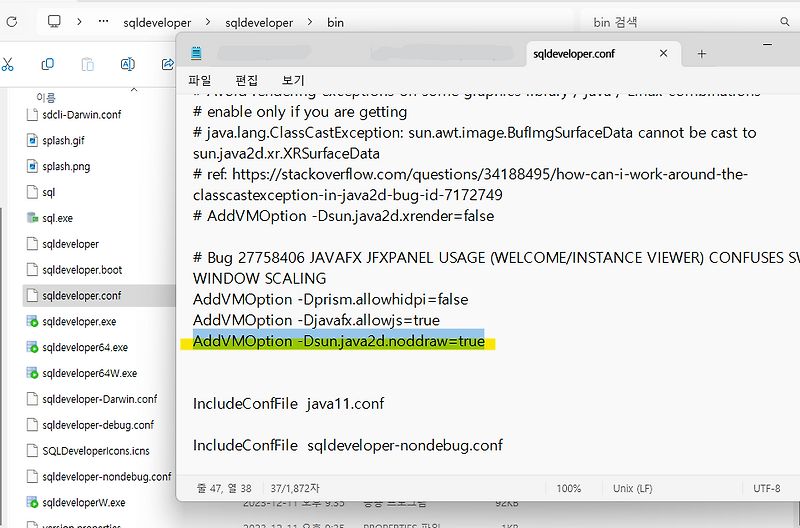Image resolution: width=800 pixels, height=528 pixels.
Task: Expand chevron after first sqldeveloper breadcrumb
Action: pos(208,22)
